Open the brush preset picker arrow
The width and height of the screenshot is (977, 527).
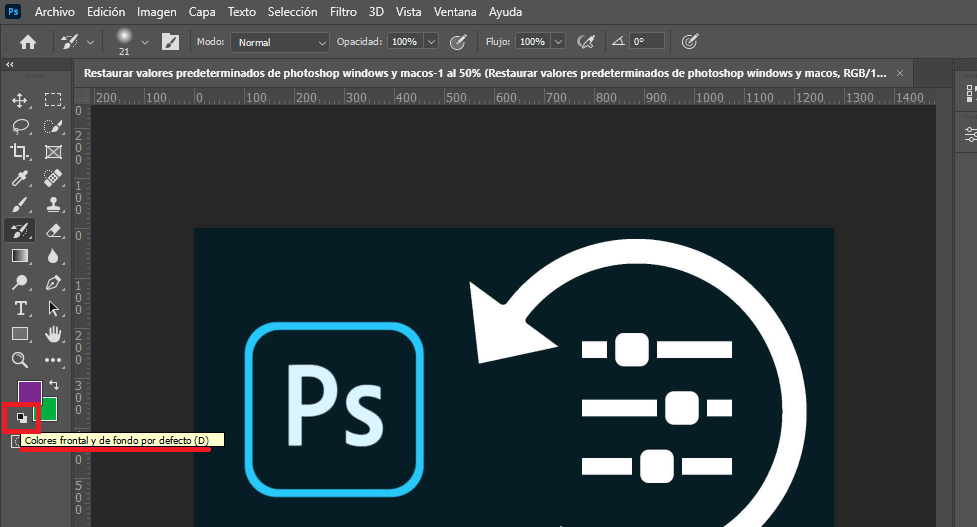pos(145,42)
